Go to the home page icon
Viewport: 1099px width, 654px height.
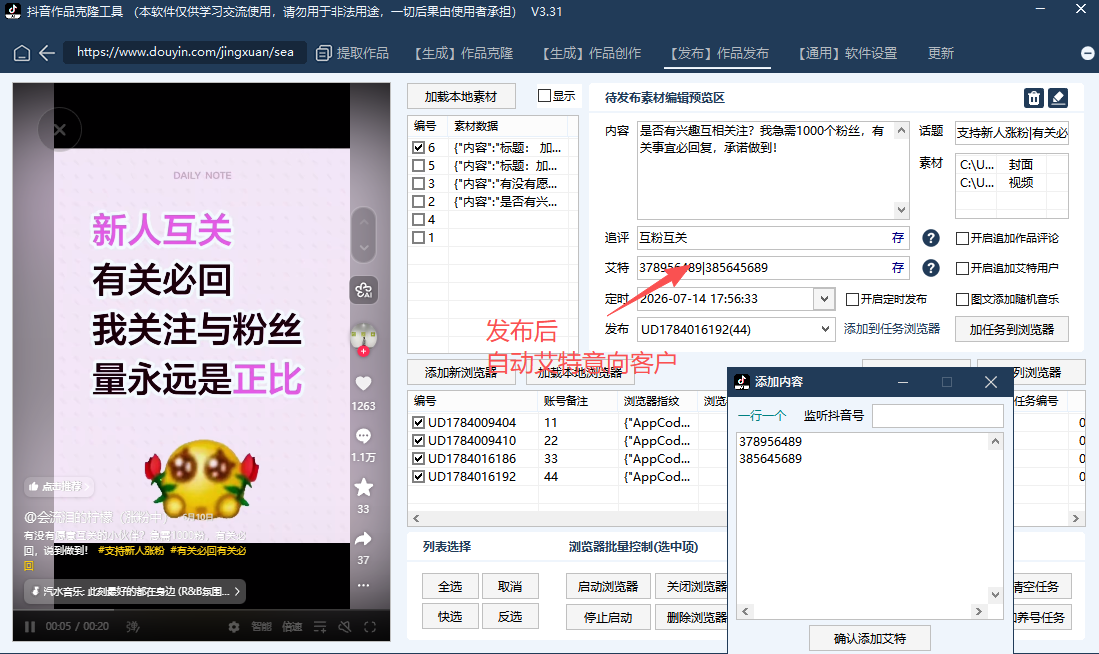[22, 53]
